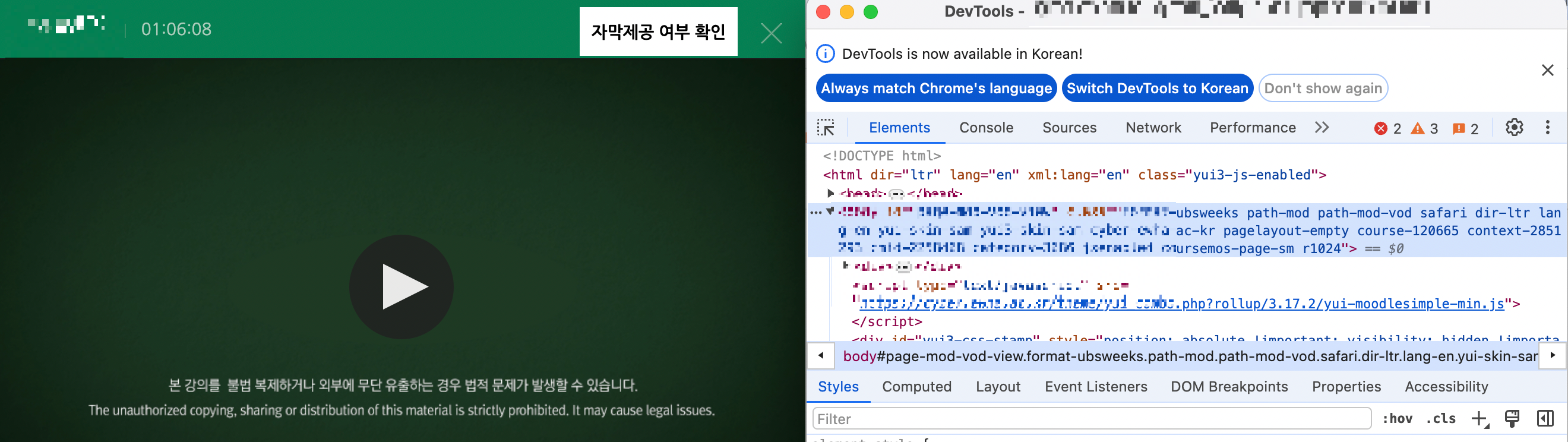The image size is (1568, 442).
Task: Add a new style rule with plus icon
Action: coord(1480,419)
